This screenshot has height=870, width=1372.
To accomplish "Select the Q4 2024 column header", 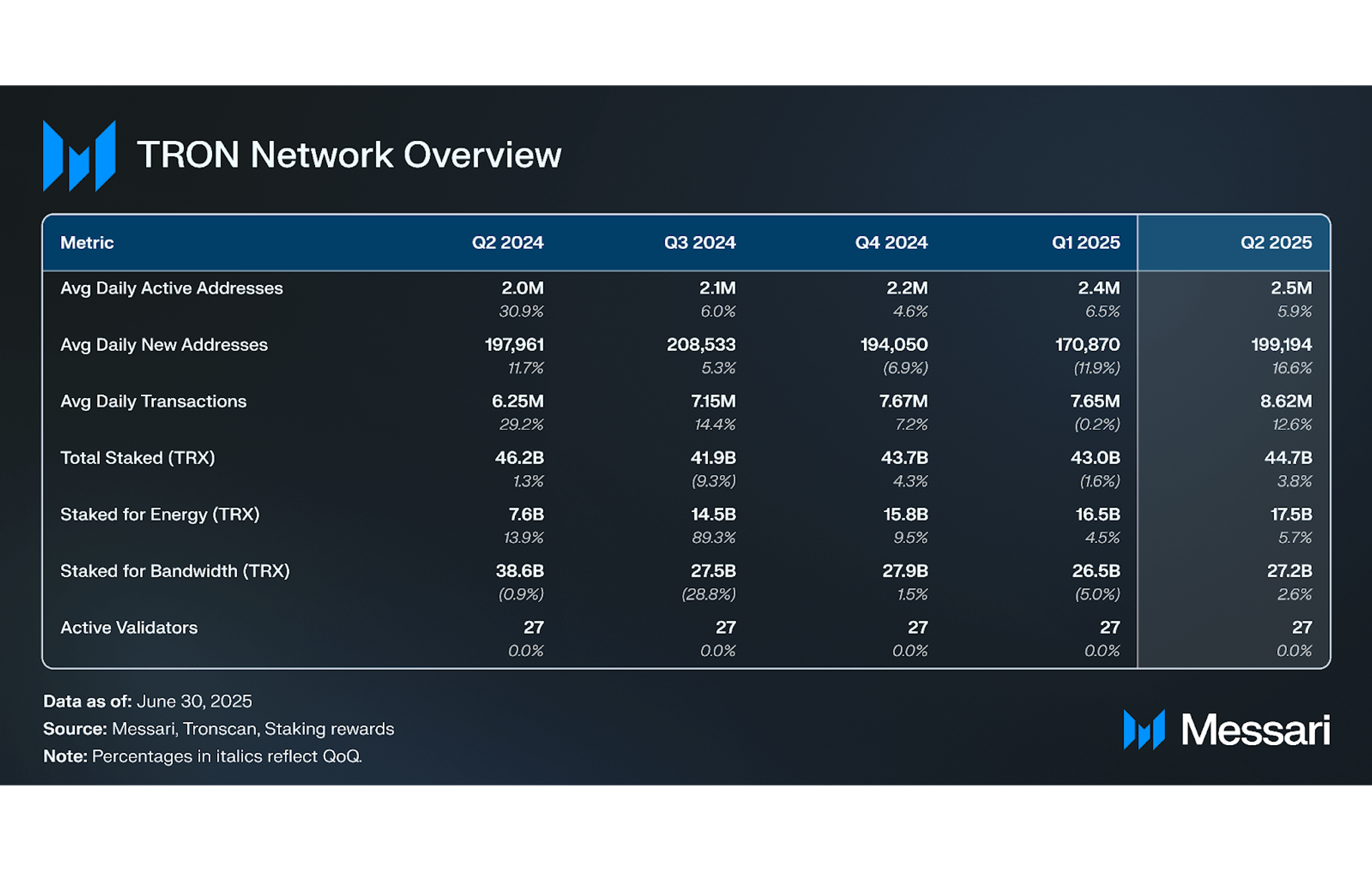I will click(x=891, y=243).
